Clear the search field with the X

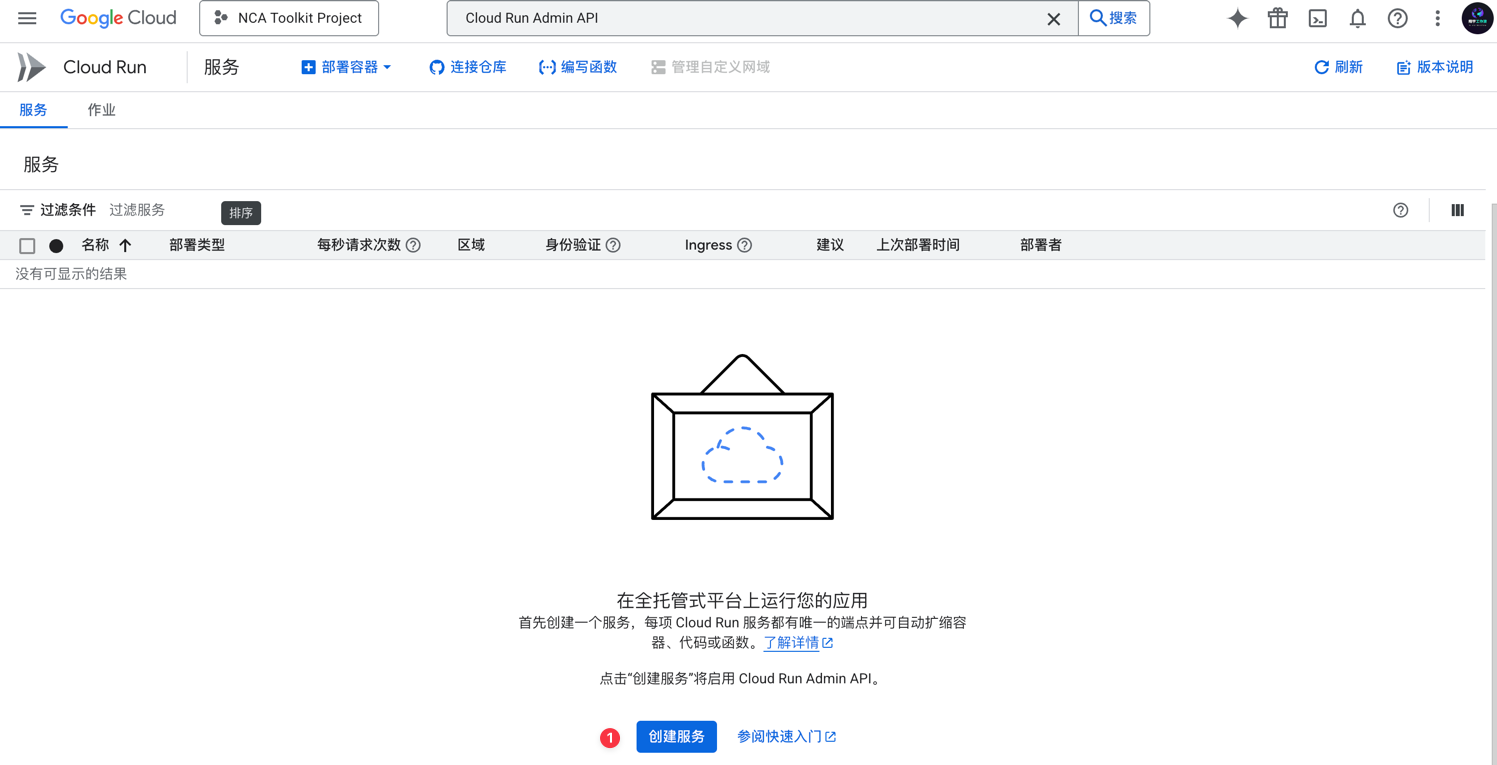(x=1053, y=18)
